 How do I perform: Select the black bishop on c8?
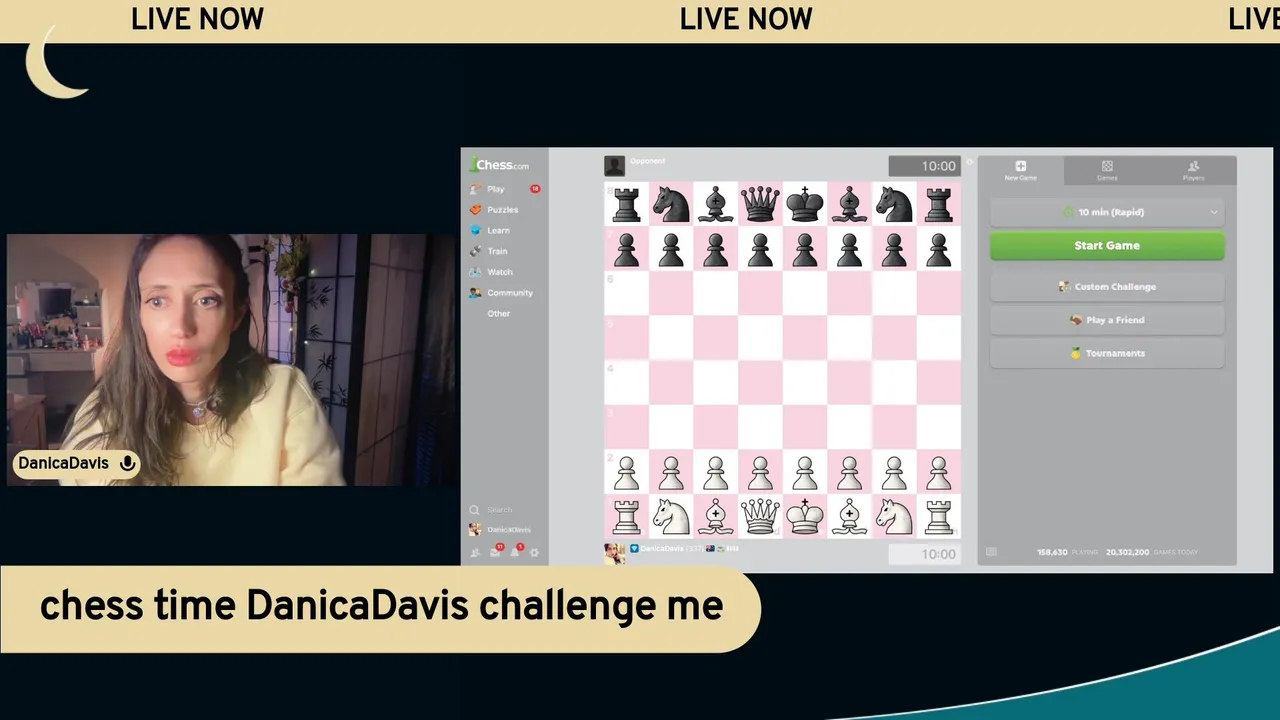(x=716, y=204)
